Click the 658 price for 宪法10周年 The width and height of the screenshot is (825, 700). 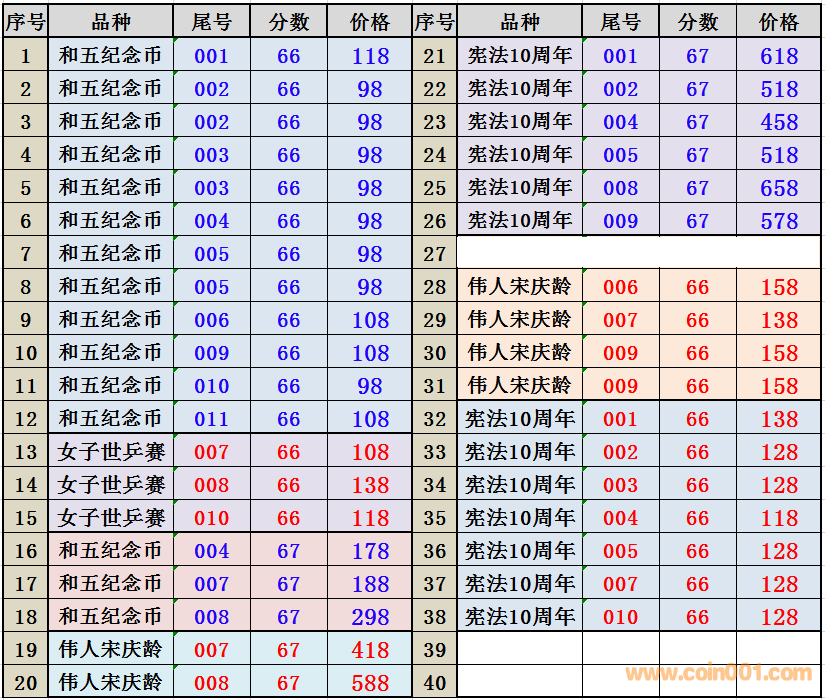pos(778,188)
